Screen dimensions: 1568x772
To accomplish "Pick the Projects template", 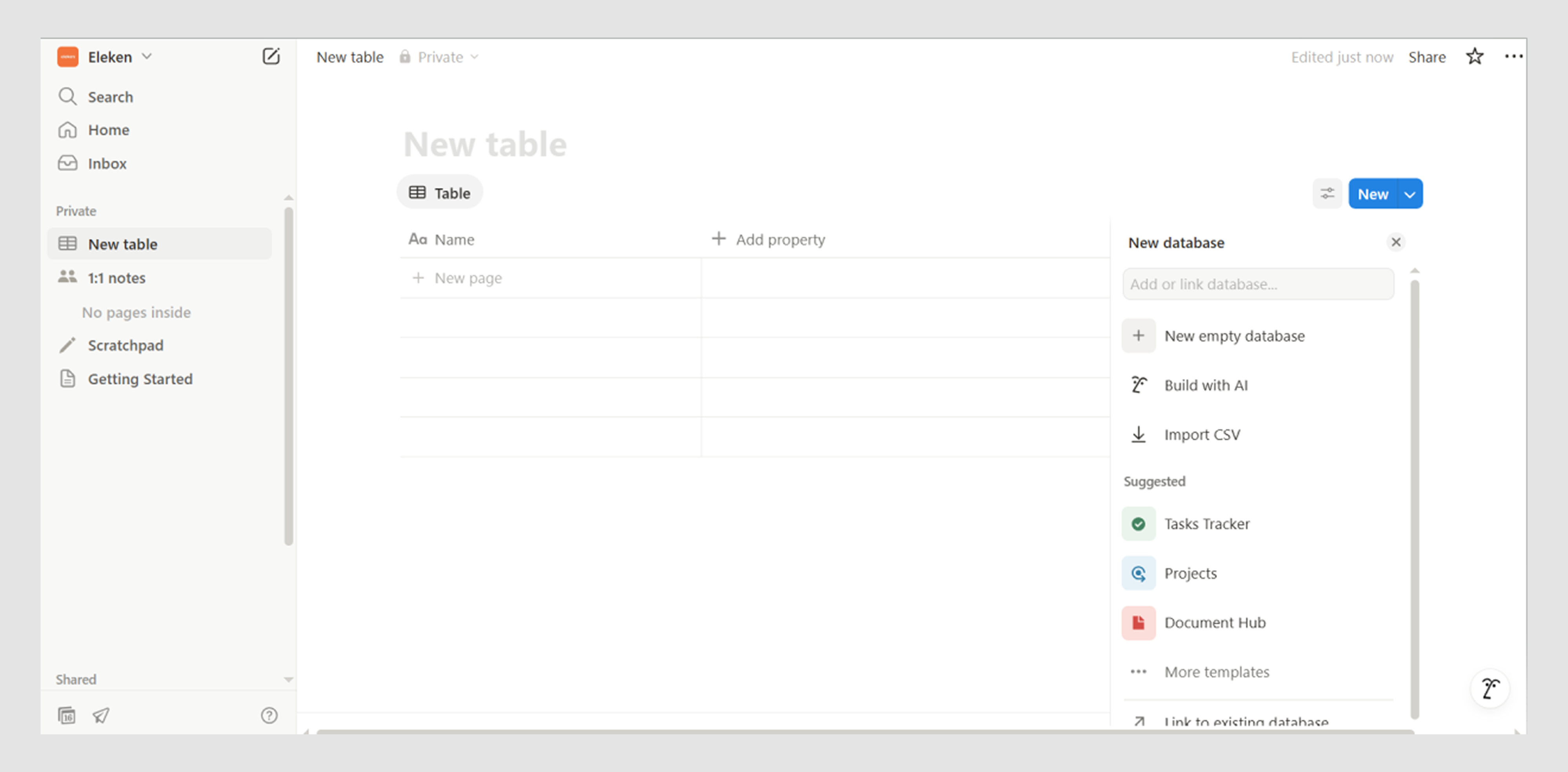I will tap(1257, 573).
